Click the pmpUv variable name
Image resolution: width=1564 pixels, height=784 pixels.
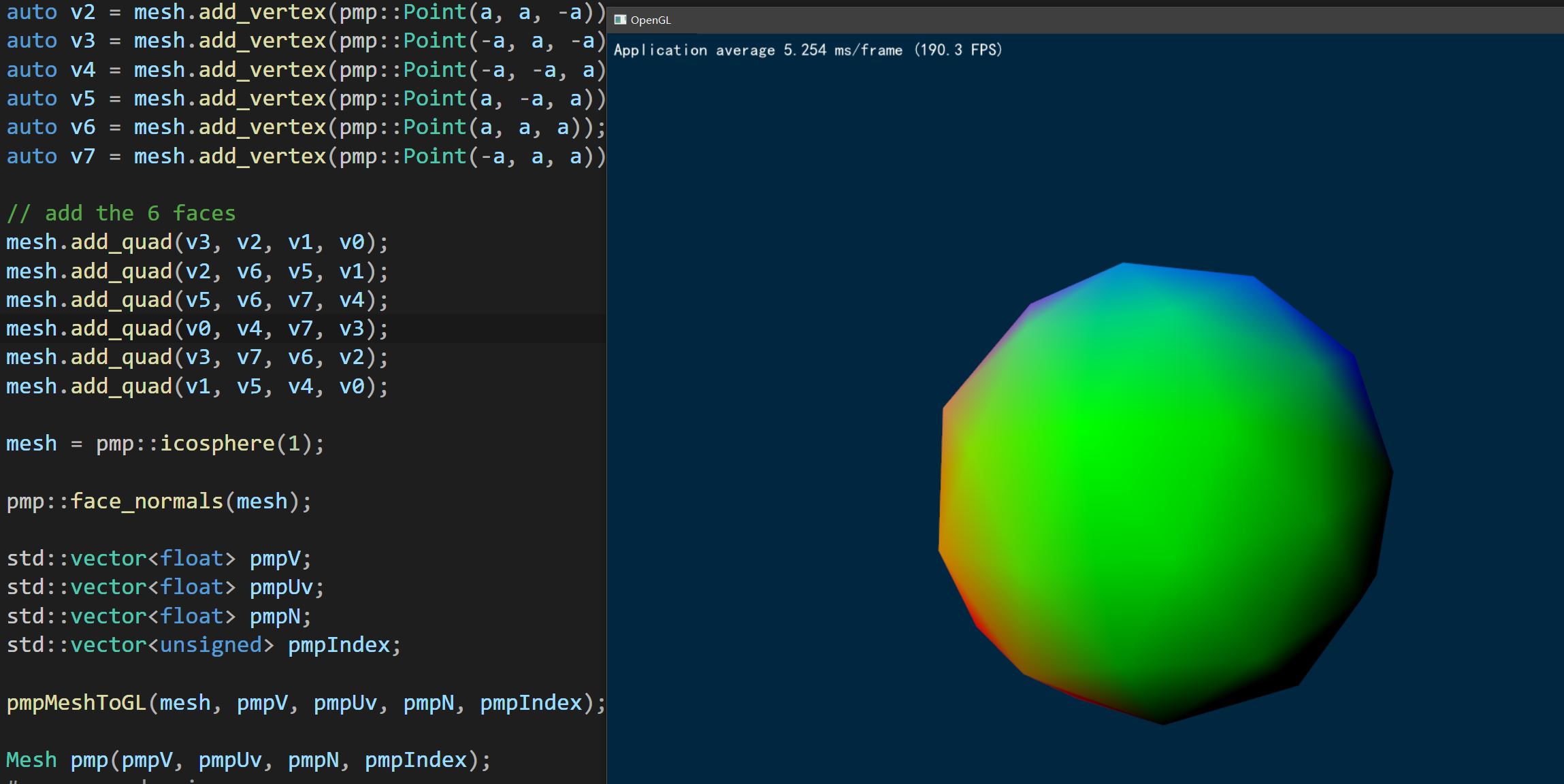(x=282, y=587)
